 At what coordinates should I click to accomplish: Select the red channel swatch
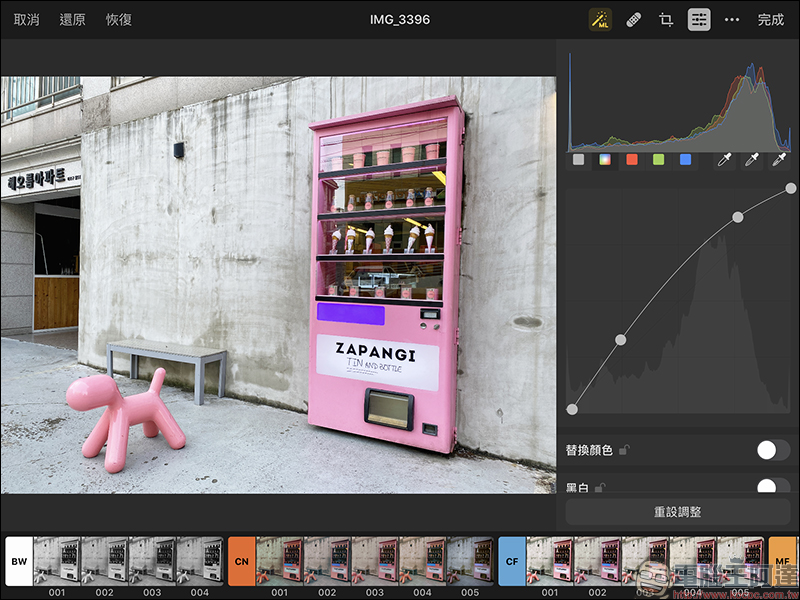632,160
